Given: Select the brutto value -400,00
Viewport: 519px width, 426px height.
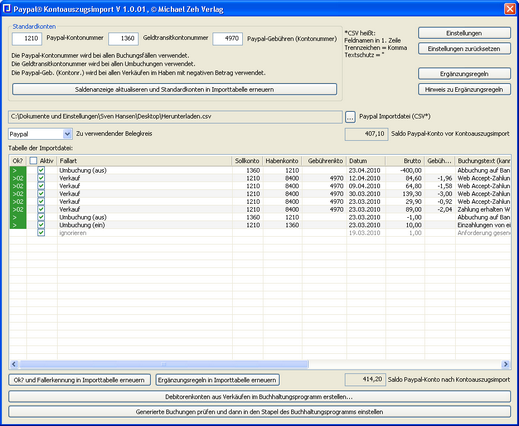Looking at the screenshot, I should coord(405,170).
